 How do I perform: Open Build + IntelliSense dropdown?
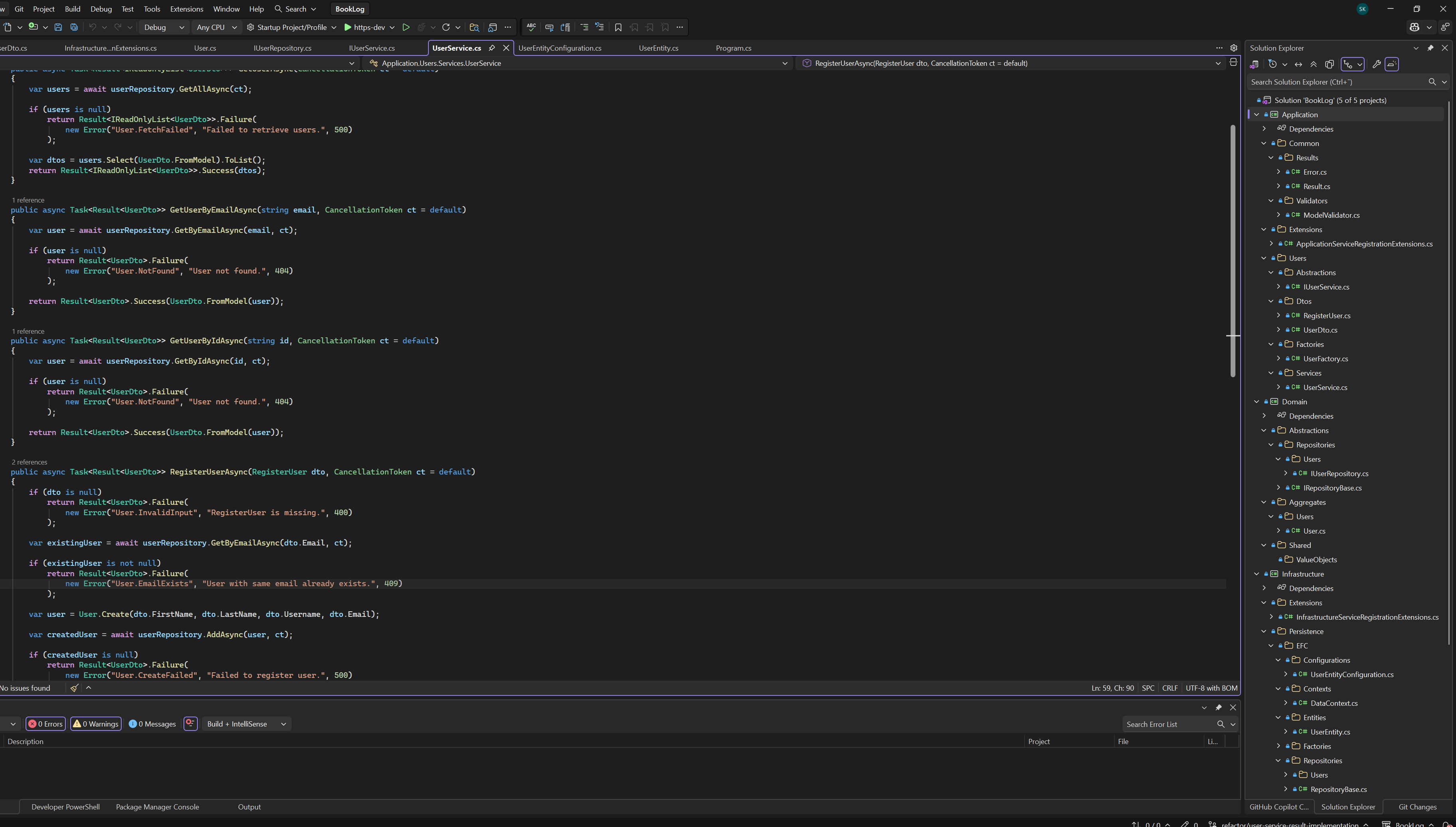[x=246, y=724]
